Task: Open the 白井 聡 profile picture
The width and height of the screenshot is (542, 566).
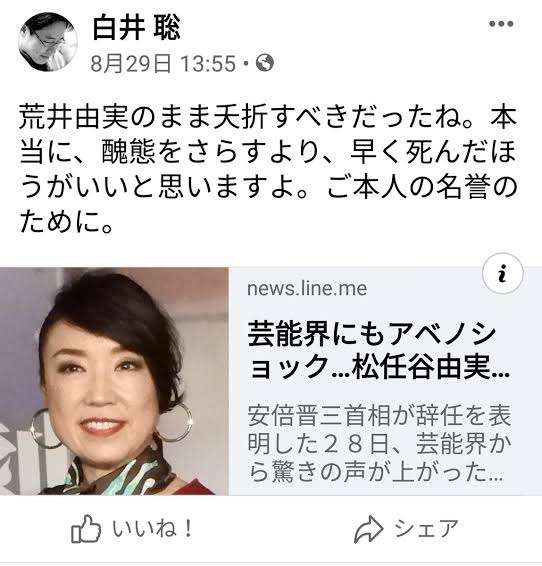Action: click(48, 42)
